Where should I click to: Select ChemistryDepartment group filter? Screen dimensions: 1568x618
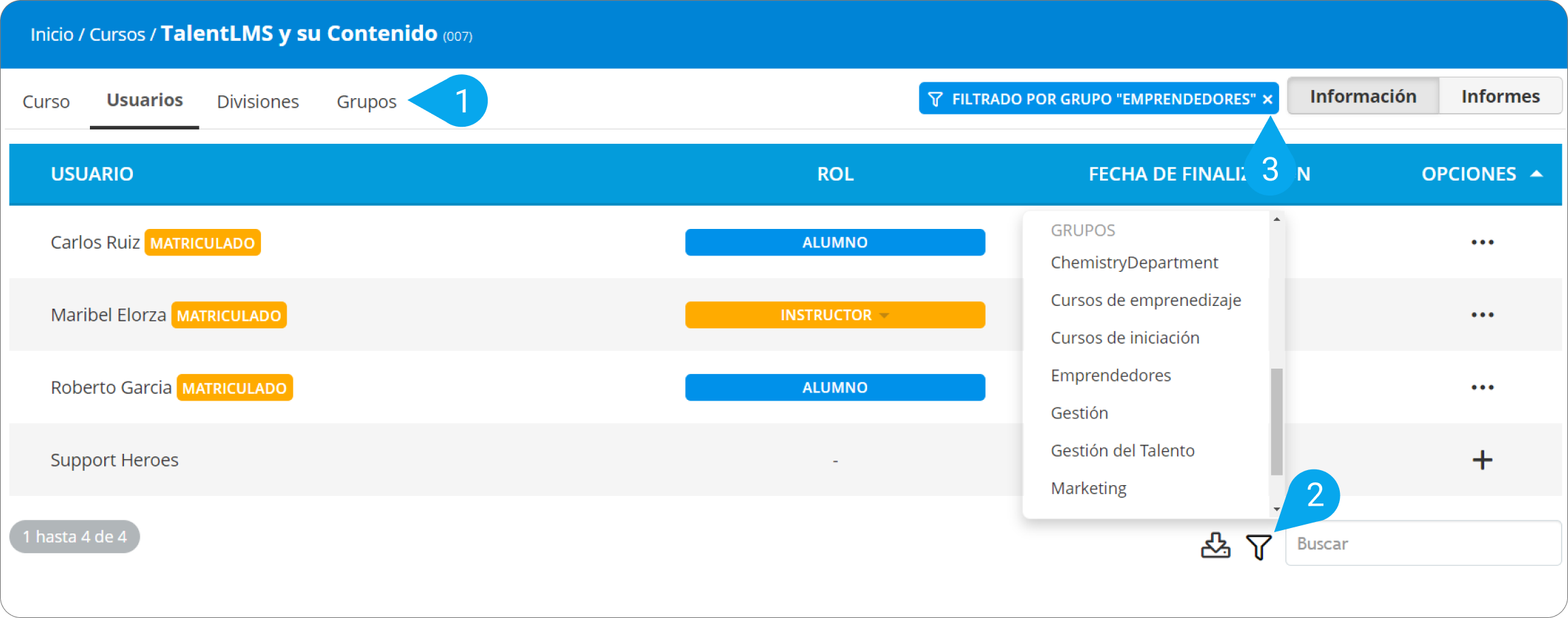pos(1134,262)
